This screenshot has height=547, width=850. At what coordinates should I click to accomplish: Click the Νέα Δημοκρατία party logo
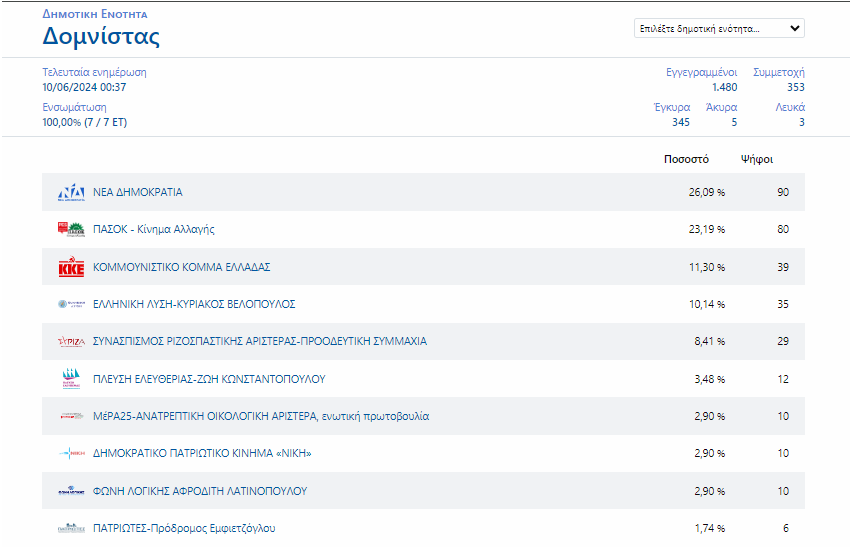(x=71, y=192)
